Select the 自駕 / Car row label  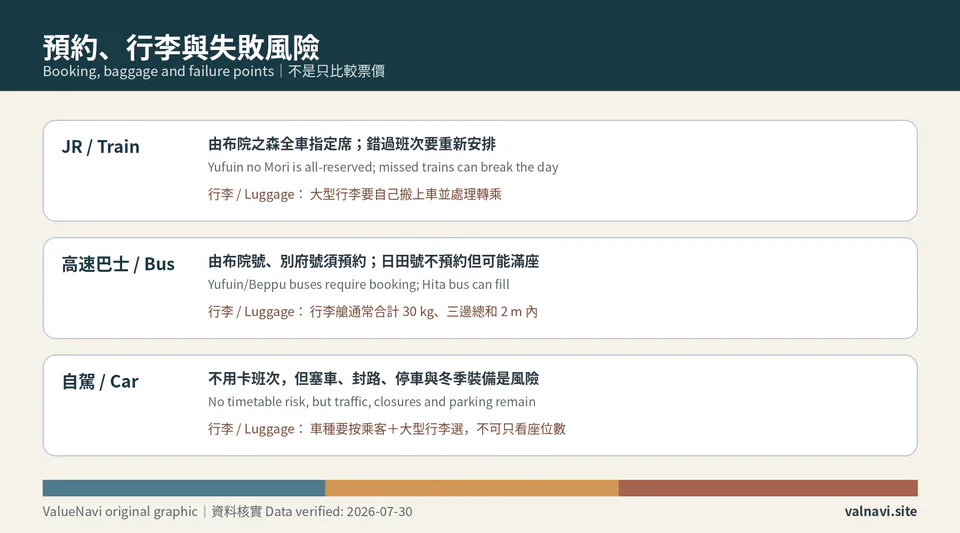click(x=100, y=381)
